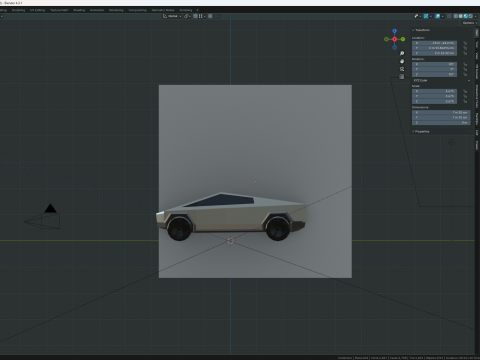Screen dimensions: 480x360
Task: Switch perspective/orthographic with the grid icon
Action: coord(402,77)
